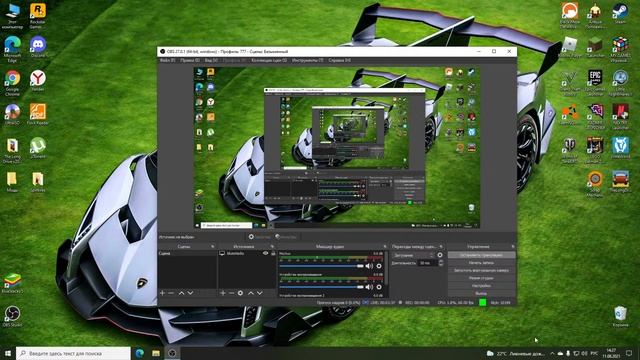The height and width of the screenshot is (360, 640).
Task: Pop out the Controls dock icon
Action: pyautogui.click(x=513, y=247)
